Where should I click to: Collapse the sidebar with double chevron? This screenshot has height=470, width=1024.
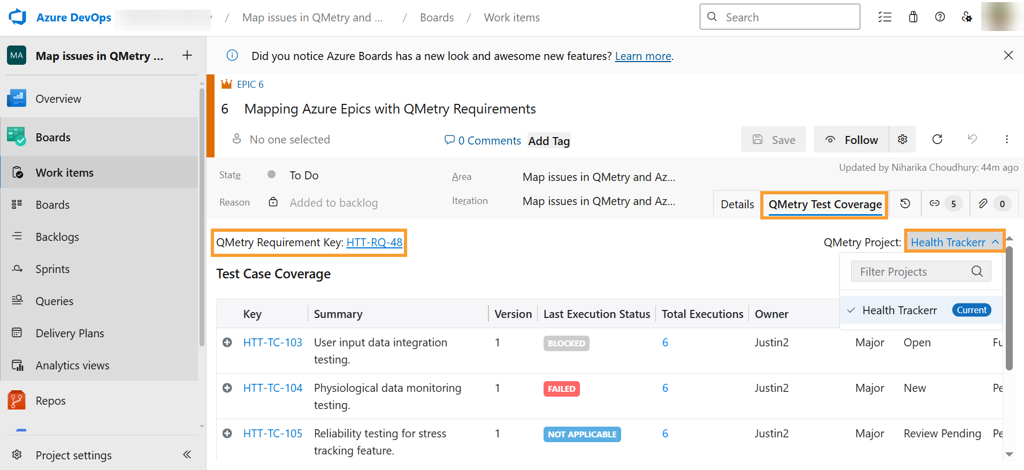(187, 455)
